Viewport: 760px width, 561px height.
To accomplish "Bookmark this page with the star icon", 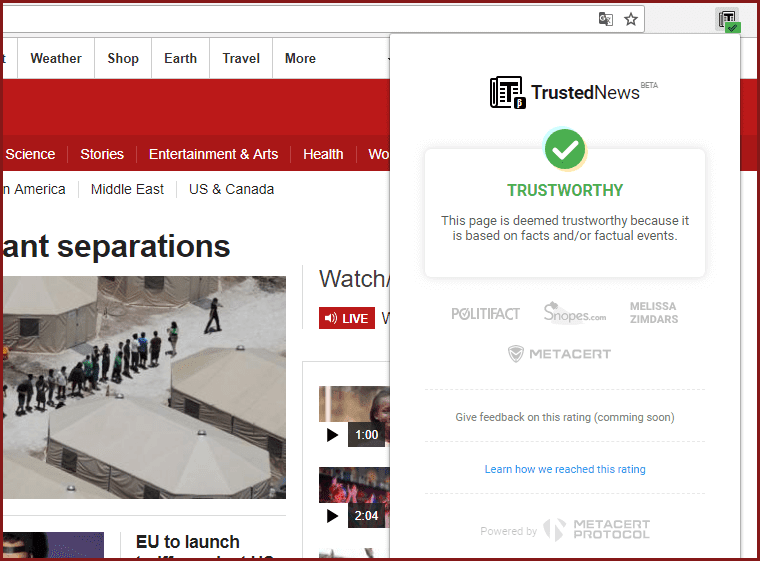I will (631, 19).
